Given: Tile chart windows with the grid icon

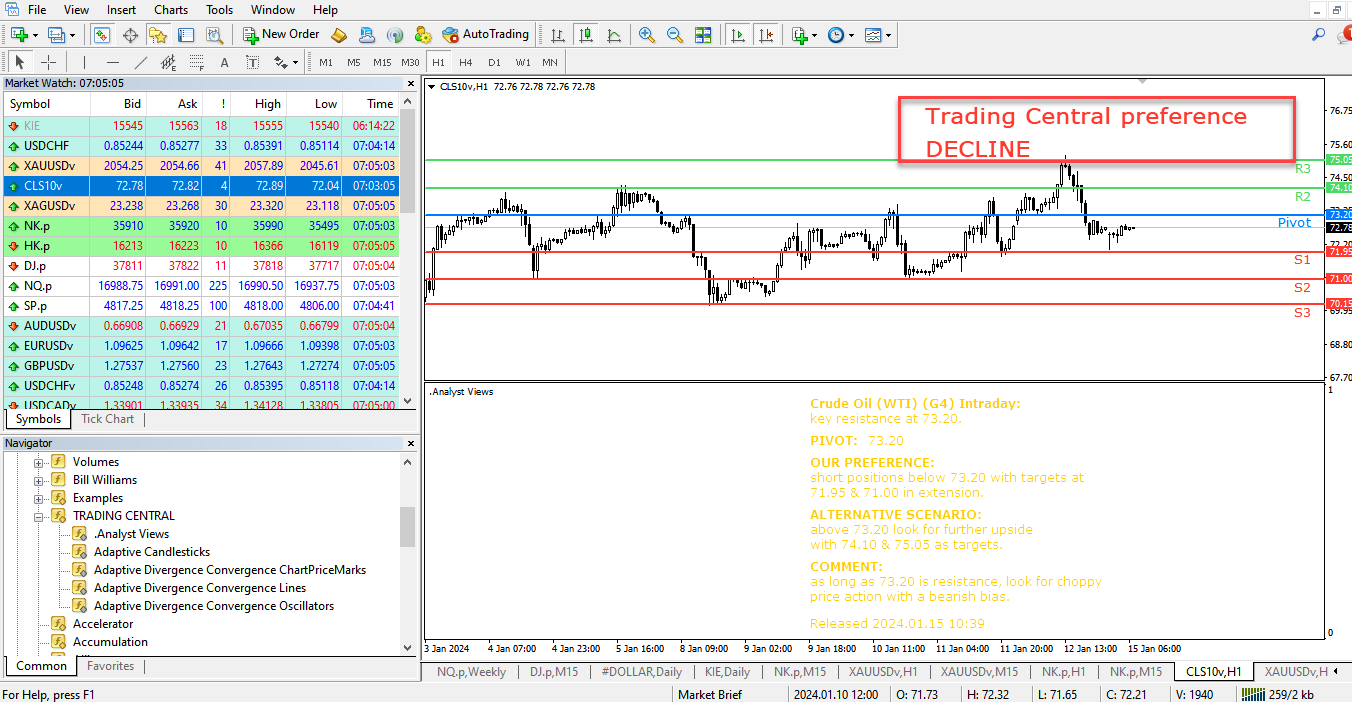Looking at the screenshot, I should [703, 35].
